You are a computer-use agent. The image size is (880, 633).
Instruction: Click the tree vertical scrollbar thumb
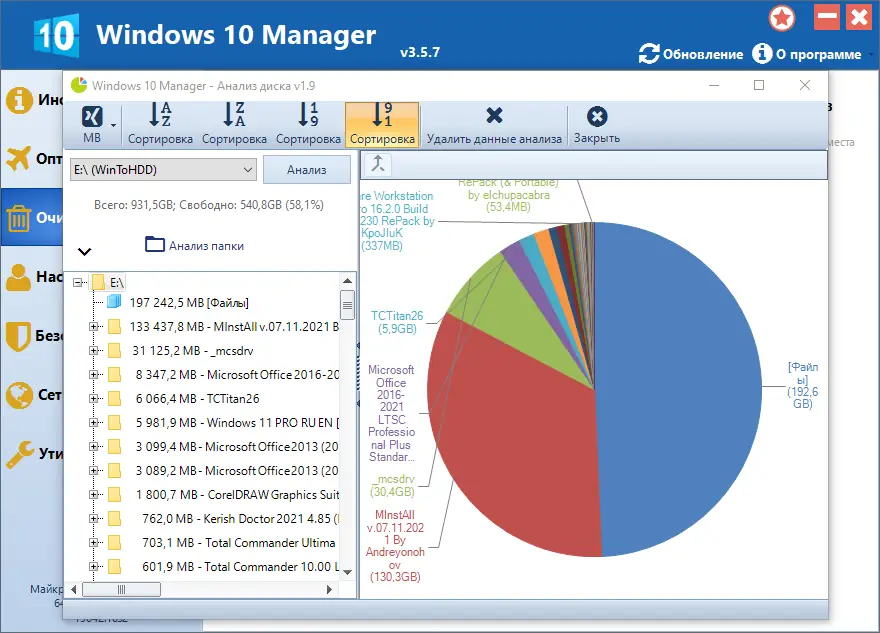pyautogui.click(x=347, y=305)
